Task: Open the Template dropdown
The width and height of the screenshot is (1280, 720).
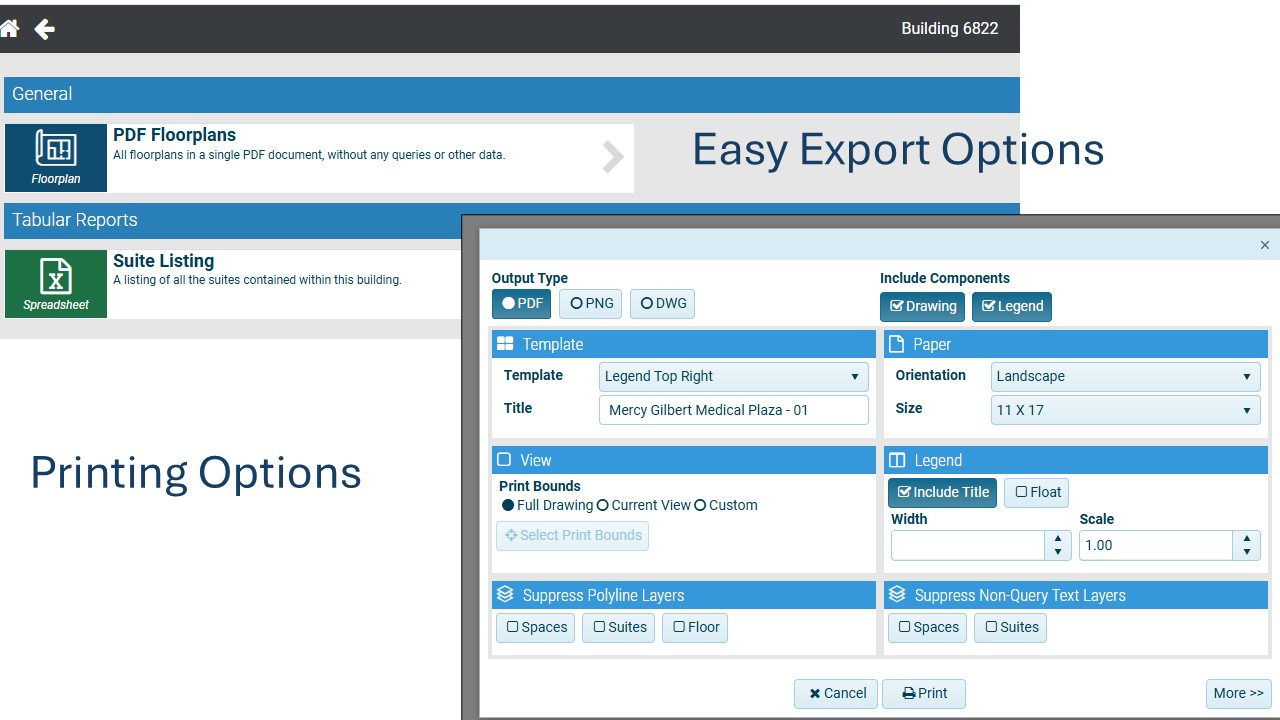Action: pyautogui.click(x=734, y=377)
